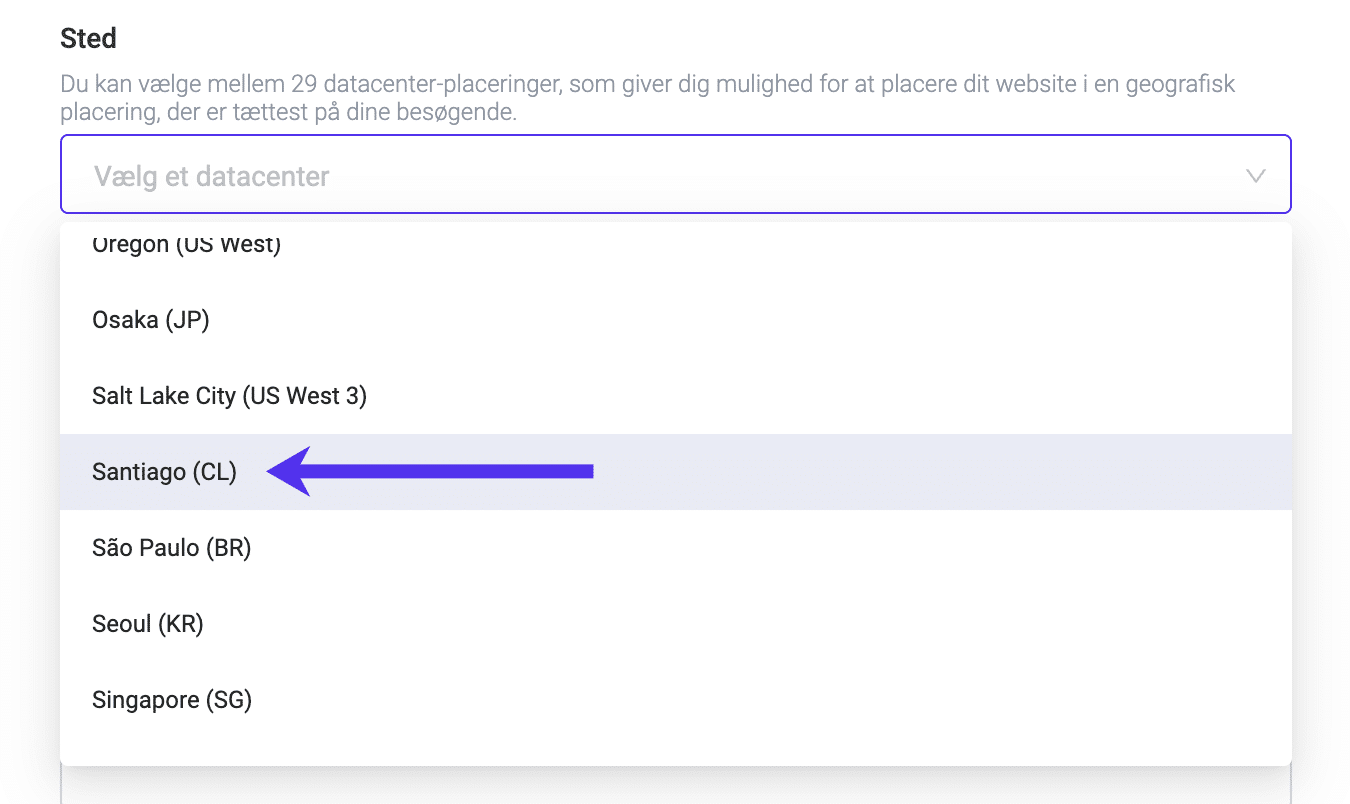Click the '(JP)' code next to Osaka
Screen dimensions: 1350x804
click(187, 320)
